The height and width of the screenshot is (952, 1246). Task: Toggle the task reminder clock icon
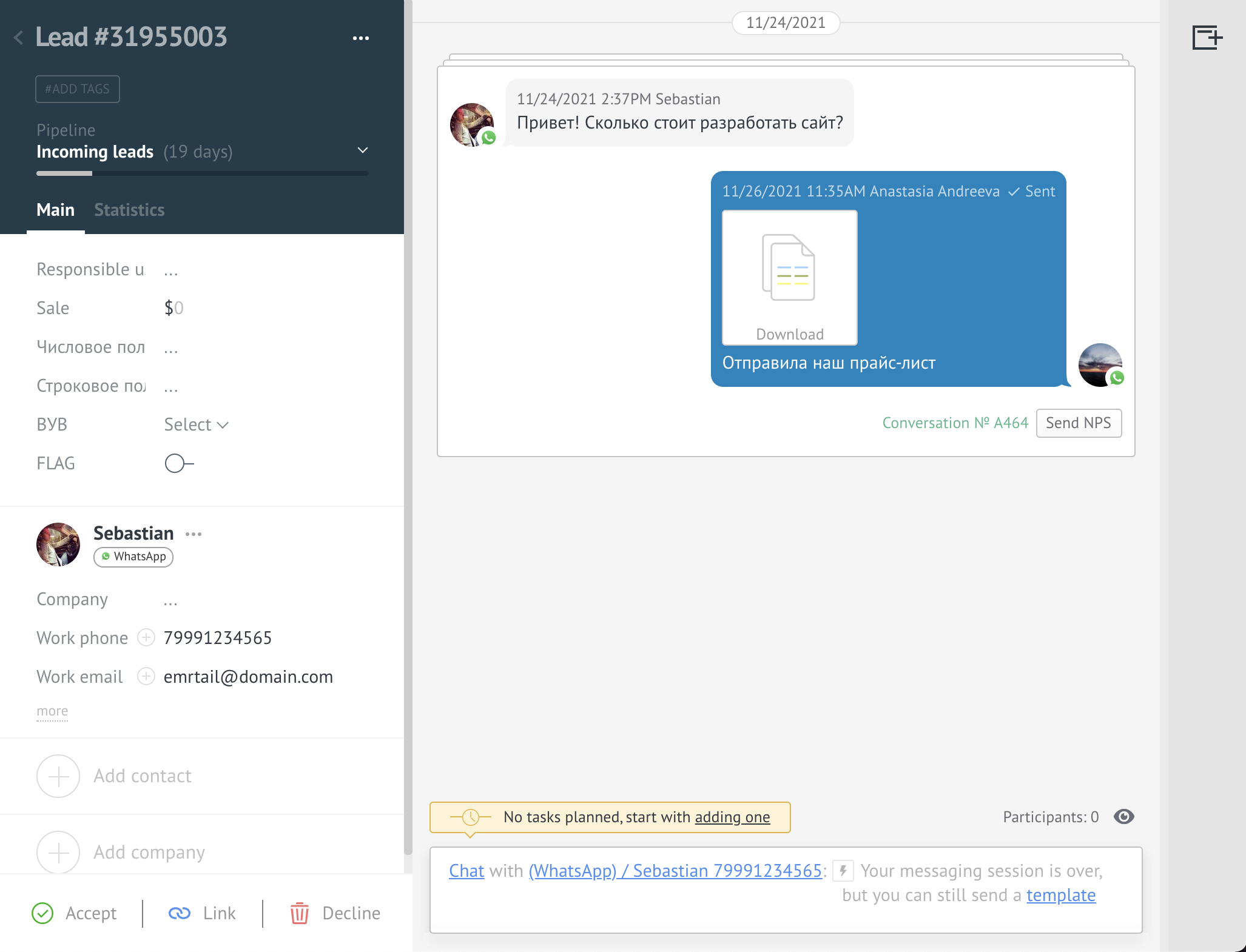click(x=469, y=817)
